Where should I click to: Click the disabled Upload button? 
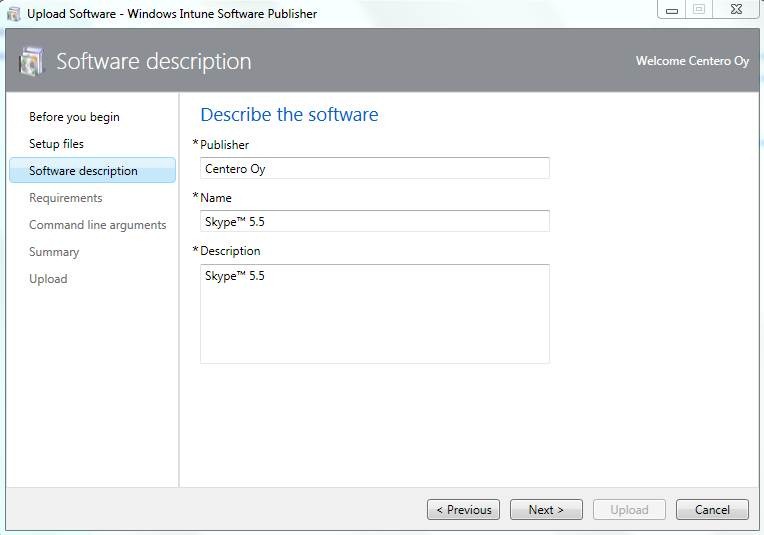point(629,510)
